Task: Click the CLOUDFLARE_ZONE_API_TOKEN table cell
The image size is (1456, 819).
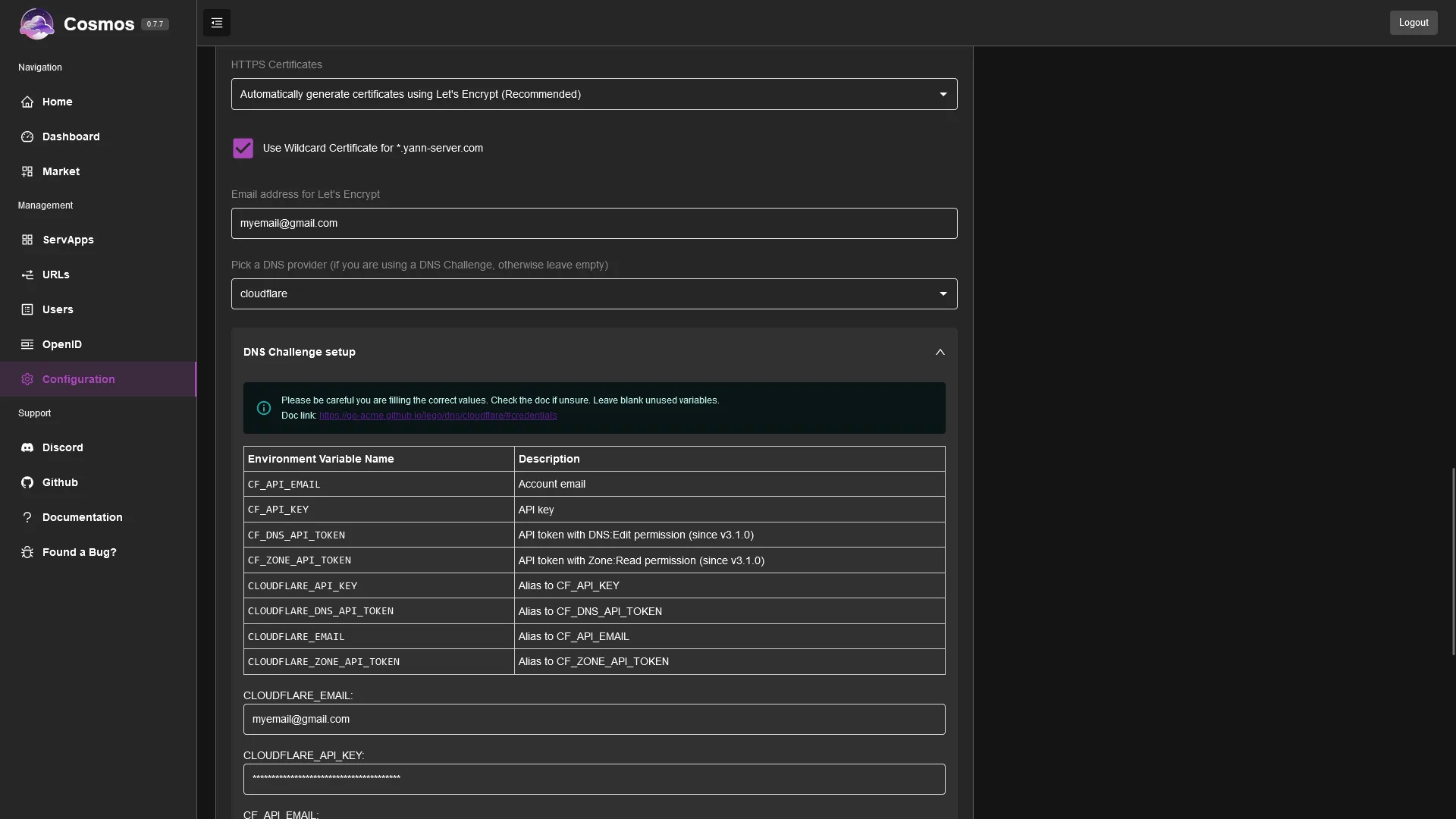Action: point(378,661)
